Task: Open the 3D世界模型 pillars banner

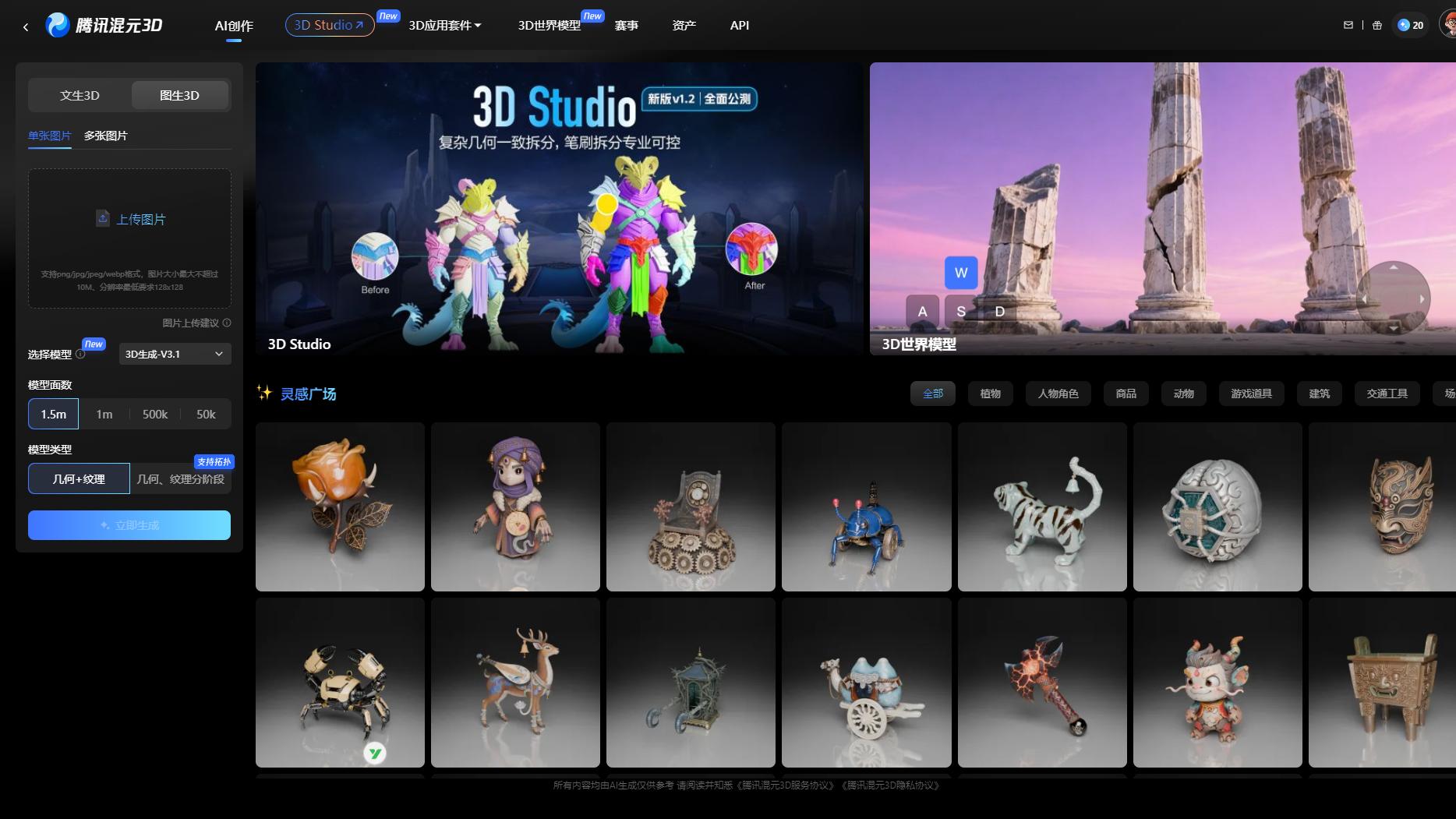Action: [1163, 209]
